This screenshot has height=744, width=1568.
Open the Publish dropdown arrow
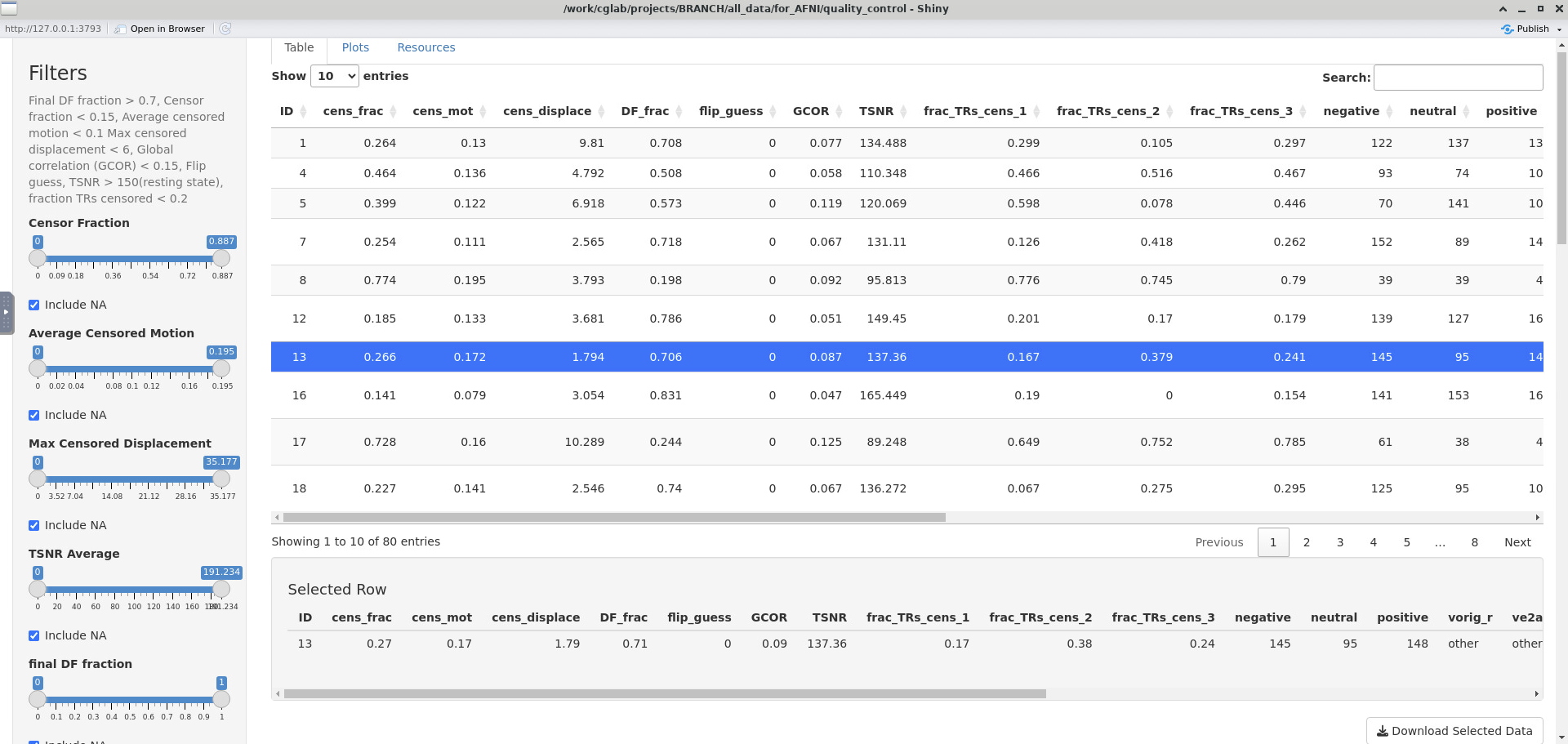[x=1559, y=29]
